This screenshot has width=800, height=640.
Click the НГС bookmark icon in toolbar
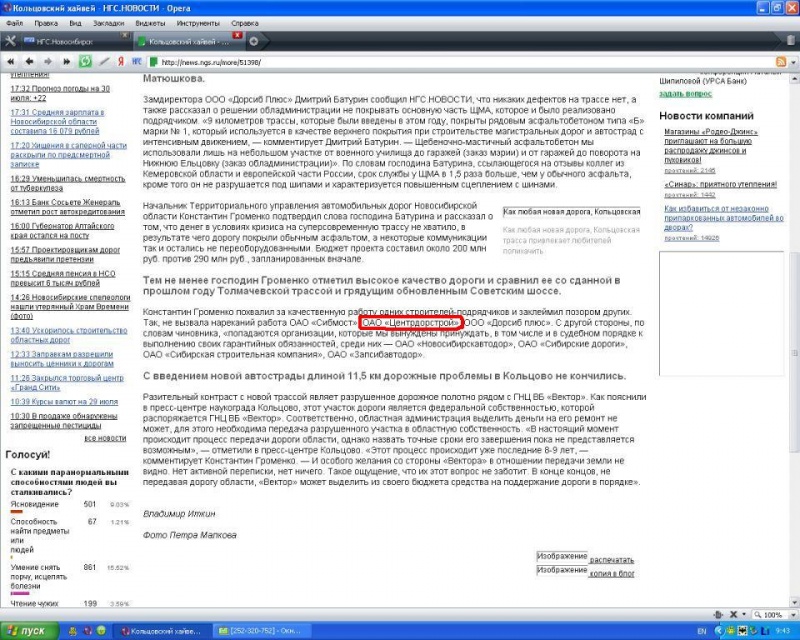tap(137, 61)
